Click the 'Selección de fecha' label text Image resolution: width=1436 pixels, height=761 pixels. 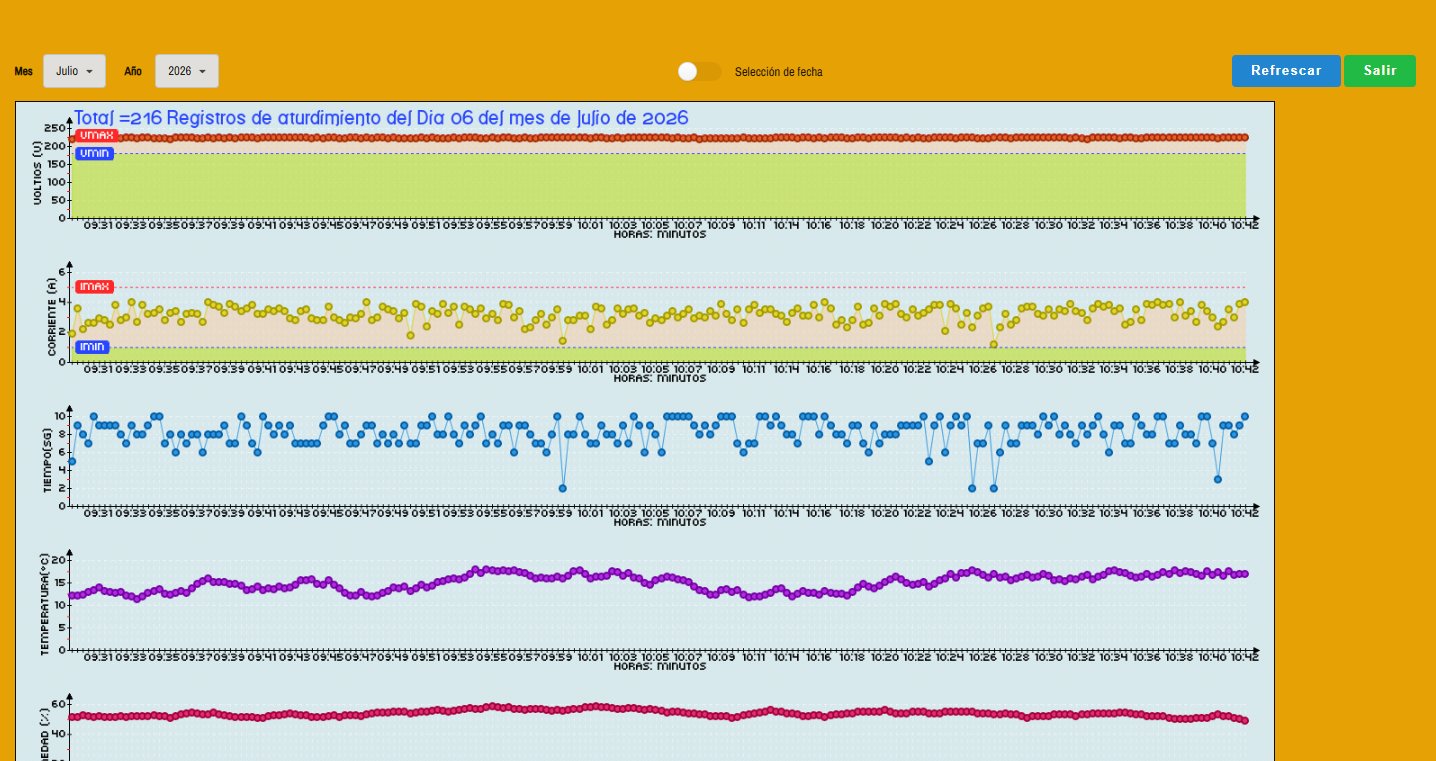[x=779, y=72]
